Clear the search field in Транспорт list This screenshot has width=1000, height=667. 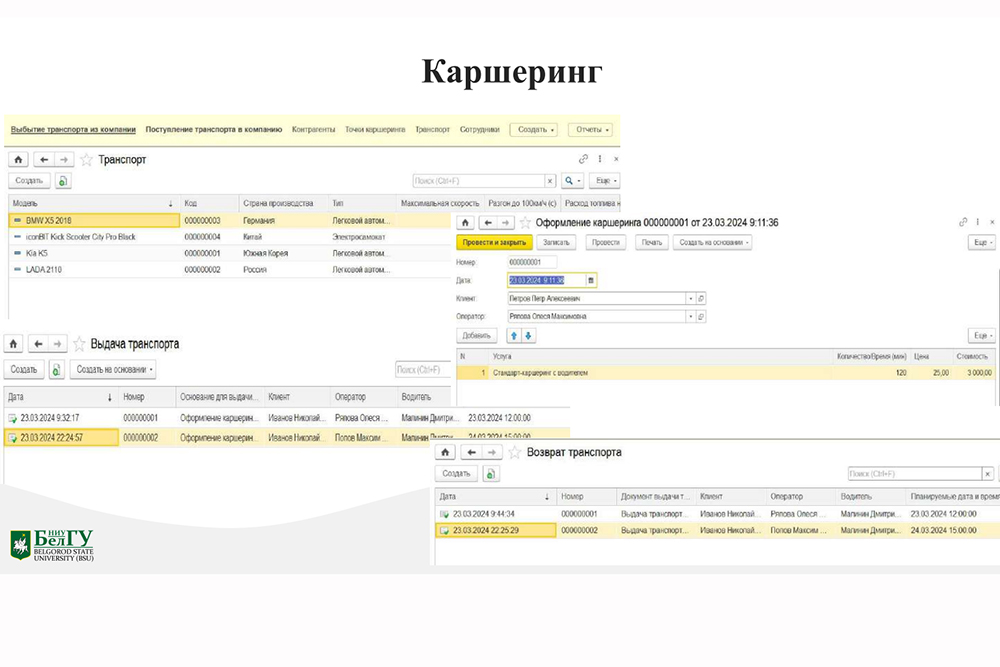coord(549,181)
